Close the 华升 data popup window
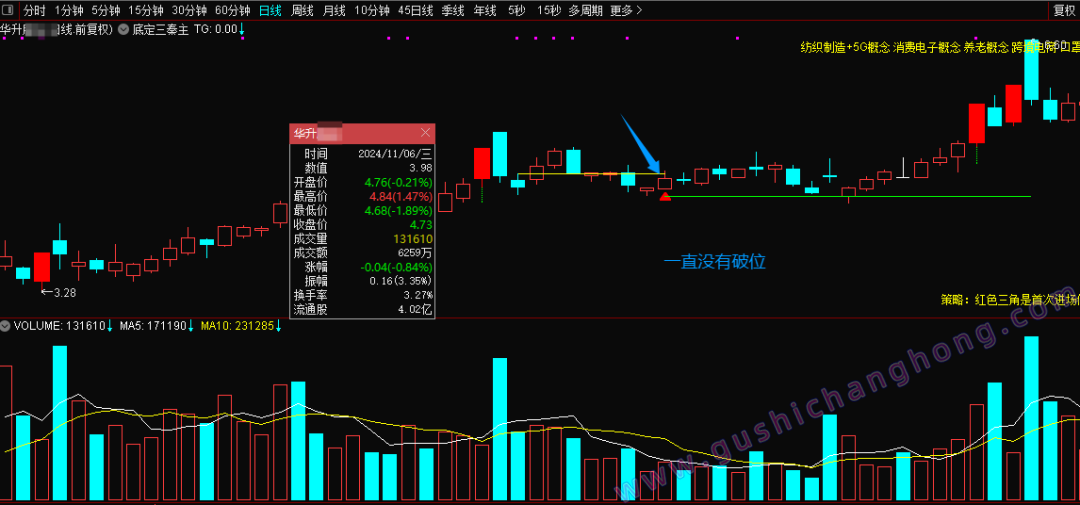Viewport: 1080px width, 505px height. [x=425, y=133]
